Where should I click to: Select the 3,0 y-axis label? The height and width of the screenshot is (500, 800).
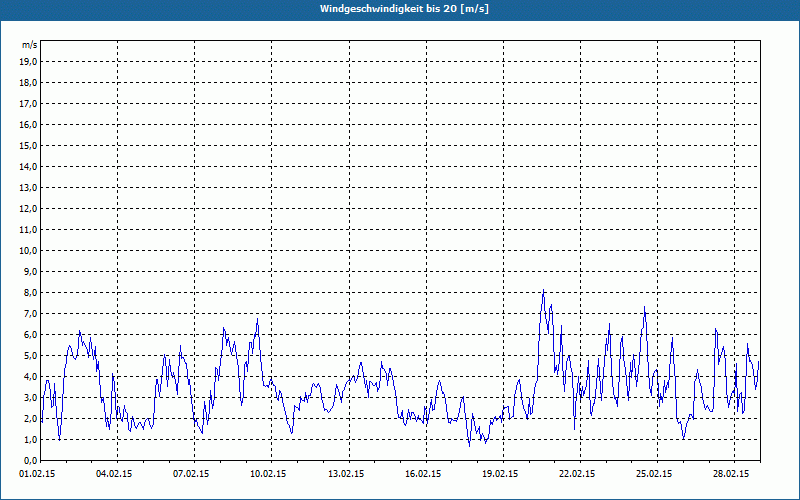[x=31, y=397]
